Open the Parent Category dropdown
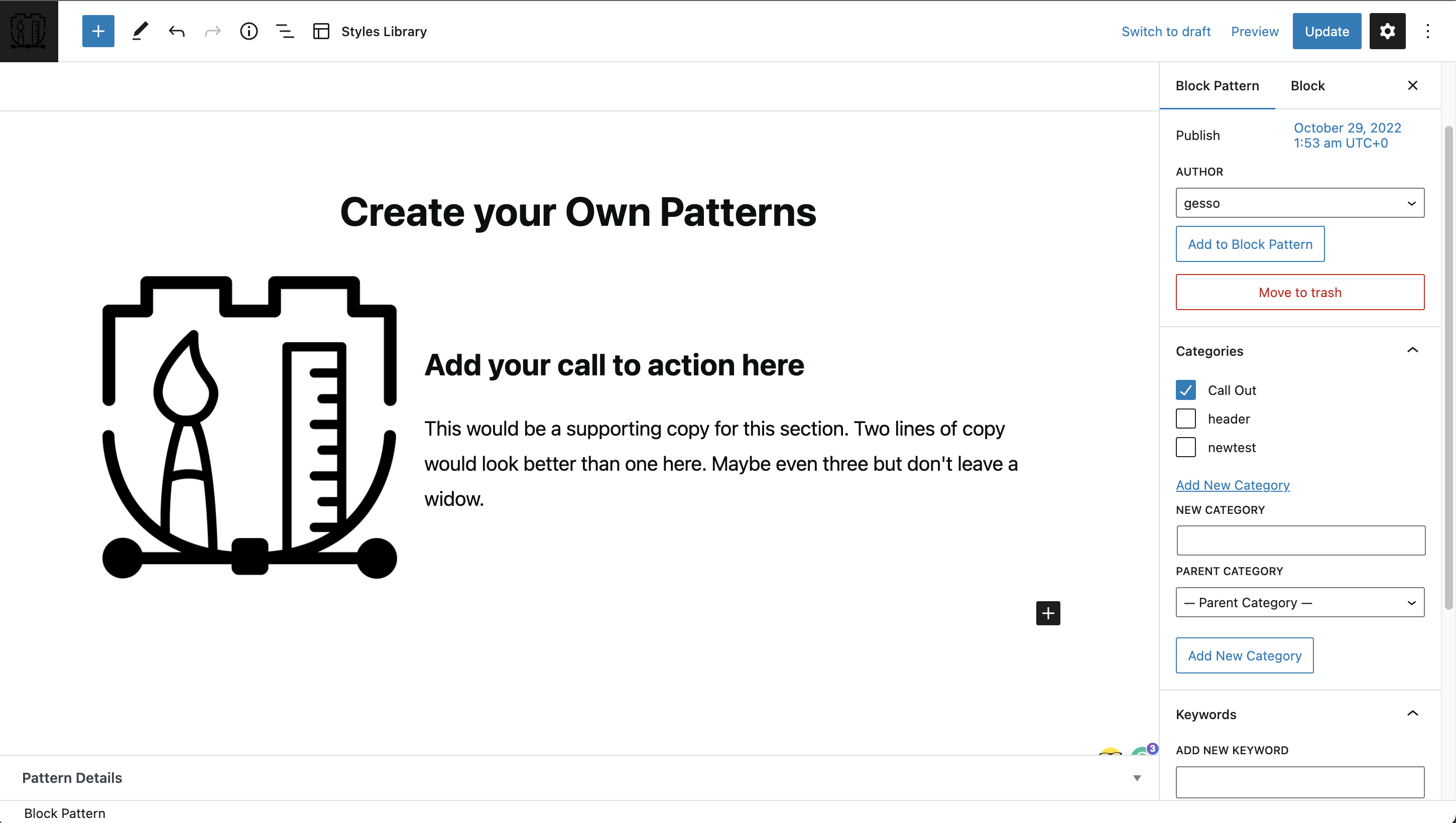Viewport: 1456px width, 823px height. [1300, 603]
